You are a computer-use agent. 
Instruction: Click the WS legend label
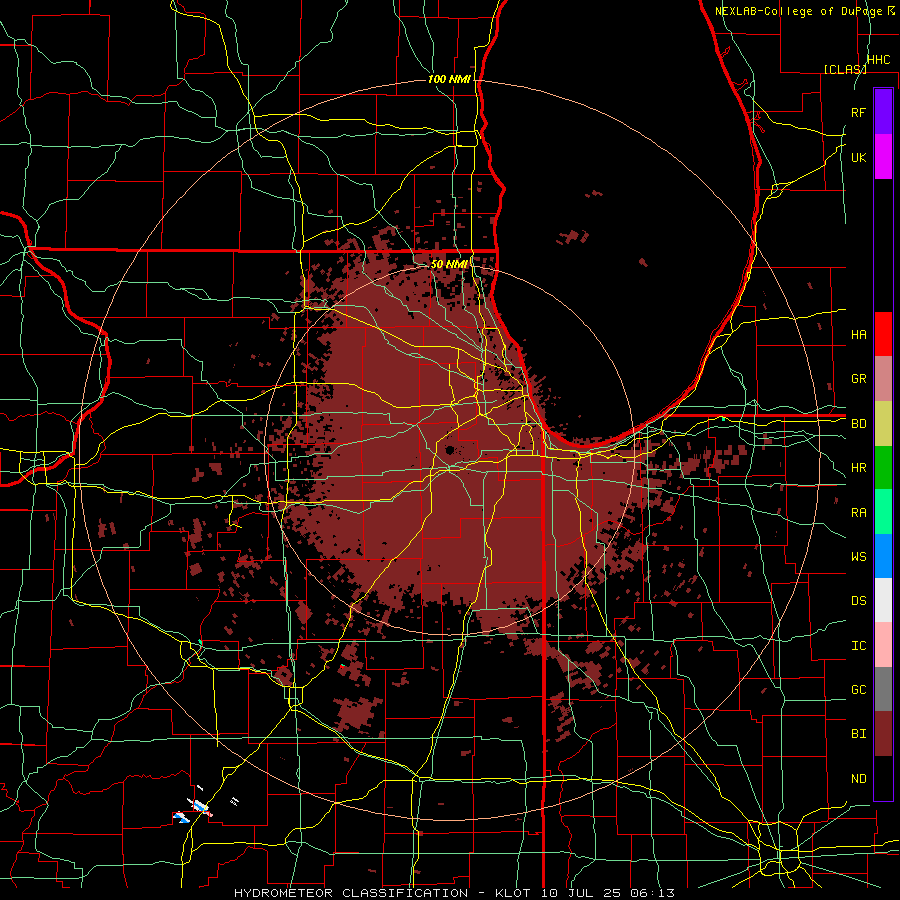(858, 557)
